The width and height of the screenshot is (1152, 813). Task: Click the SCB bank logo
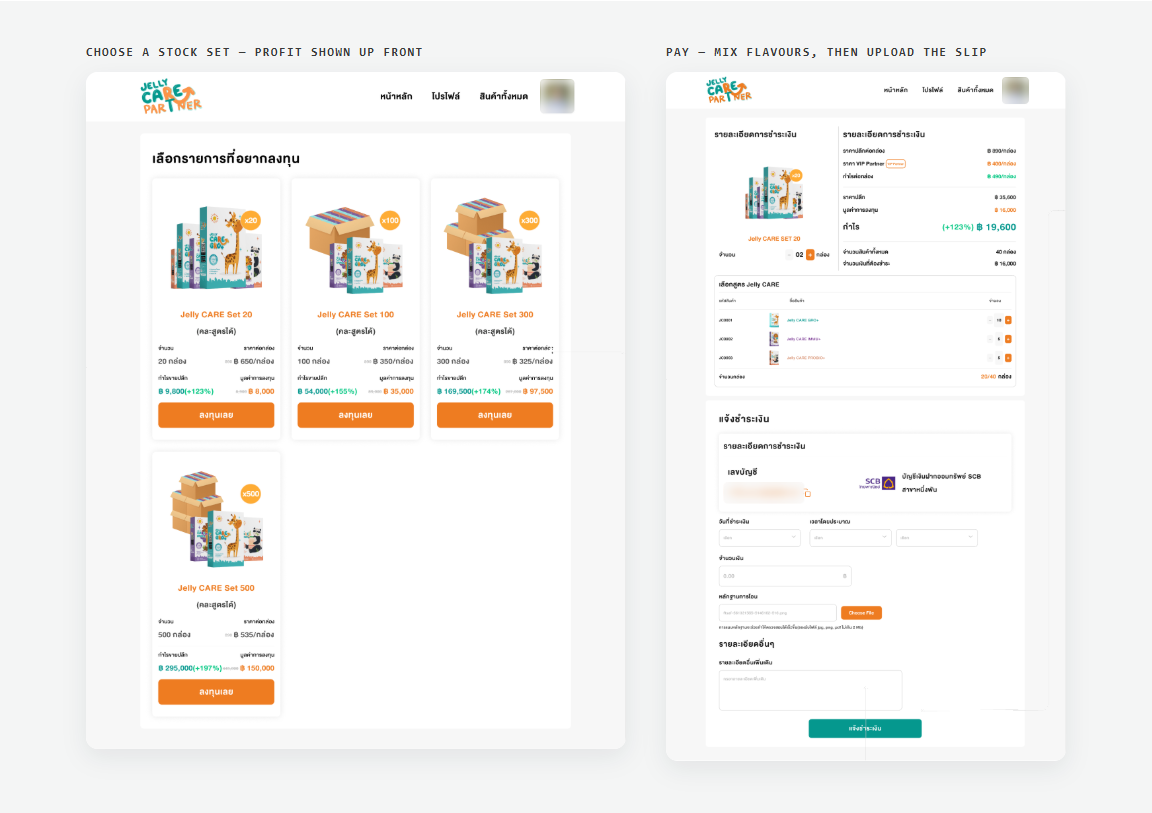click(877, 483)
